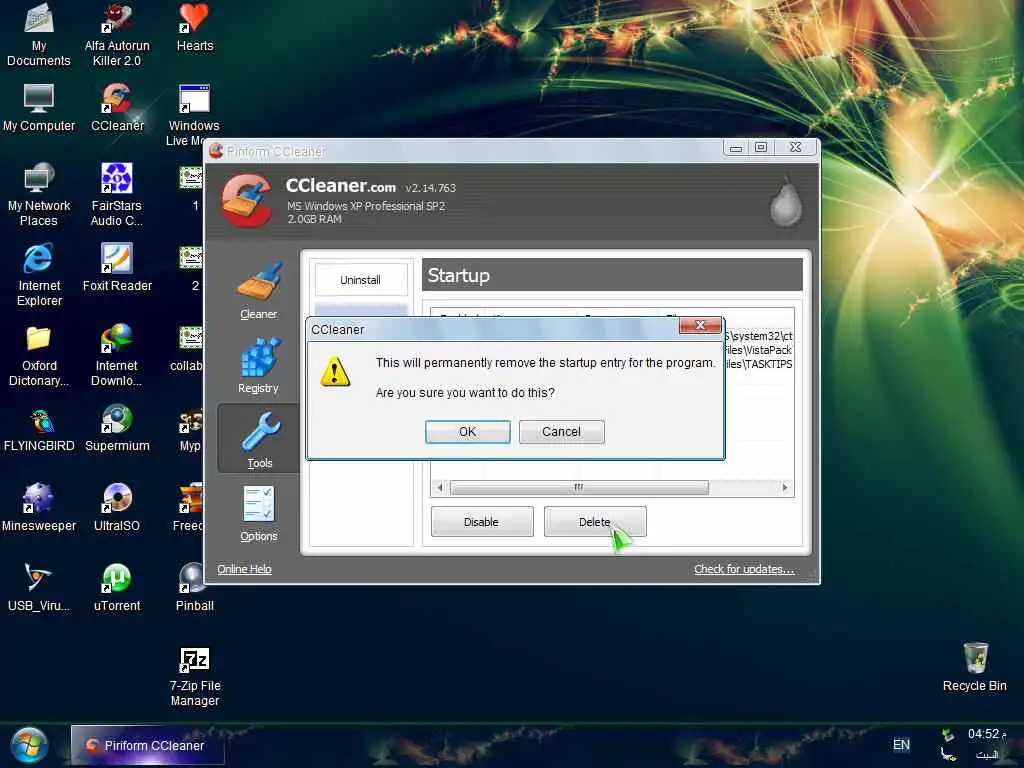Follow the Check for updates link
The image size is (1024, 768).
coord(744,569)
